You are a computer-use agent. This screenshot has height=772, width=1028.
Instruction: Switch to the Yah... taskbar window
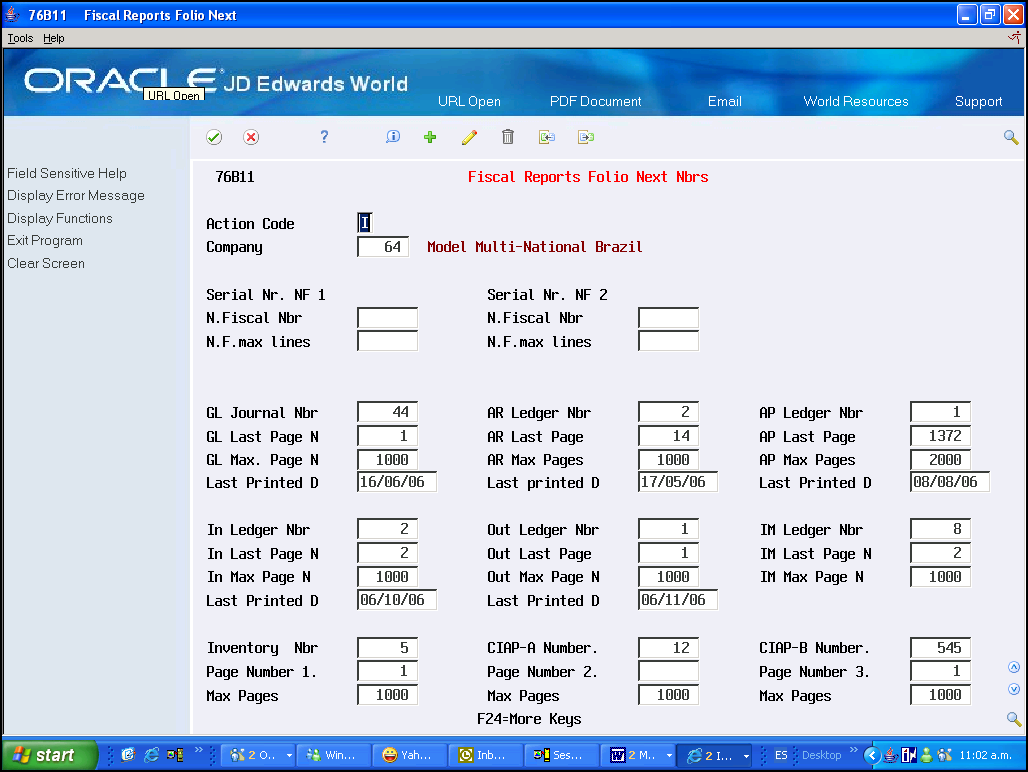click(409, 755)
